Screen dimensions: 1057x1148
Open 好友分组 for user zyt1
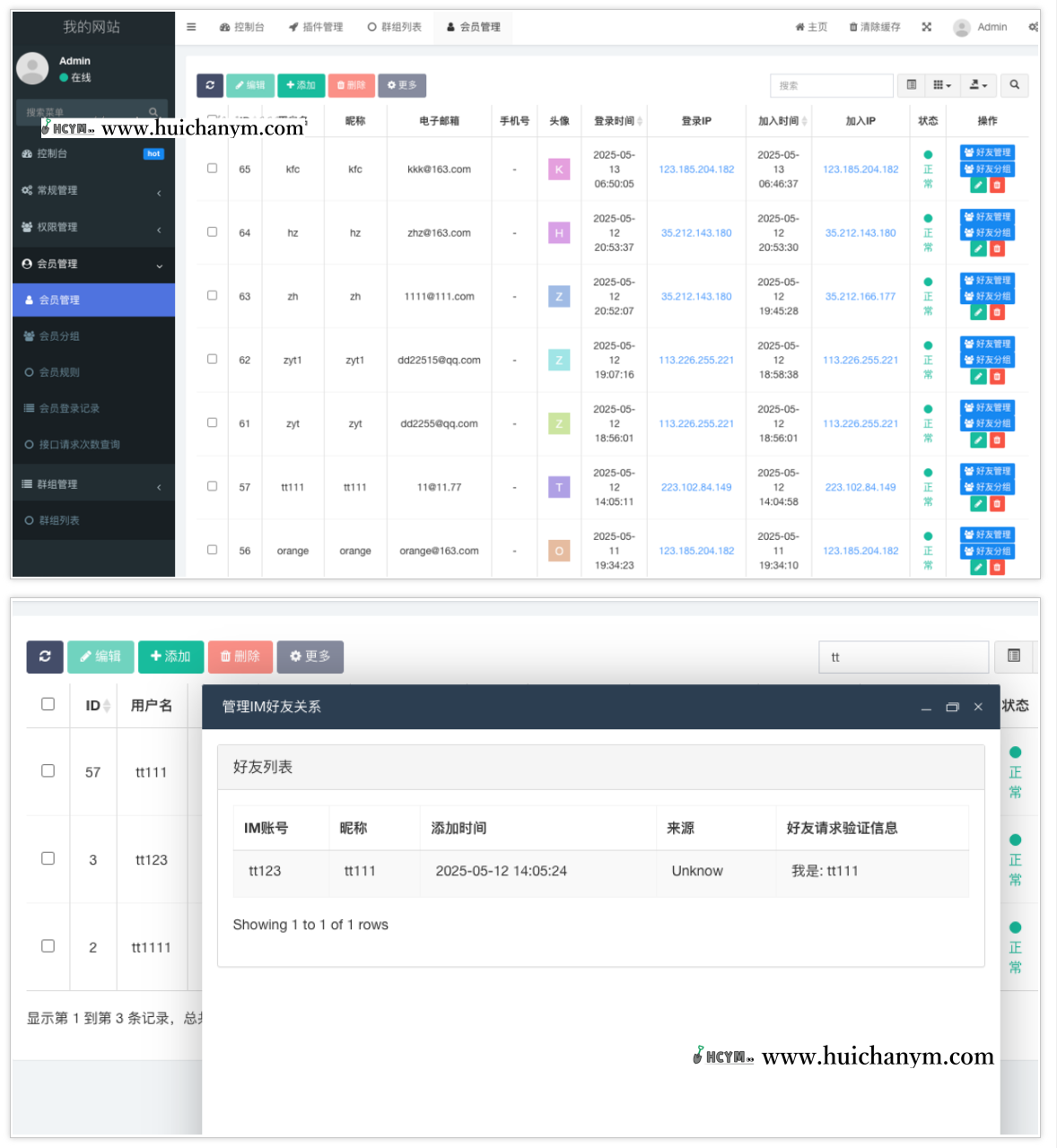(986, 358)
